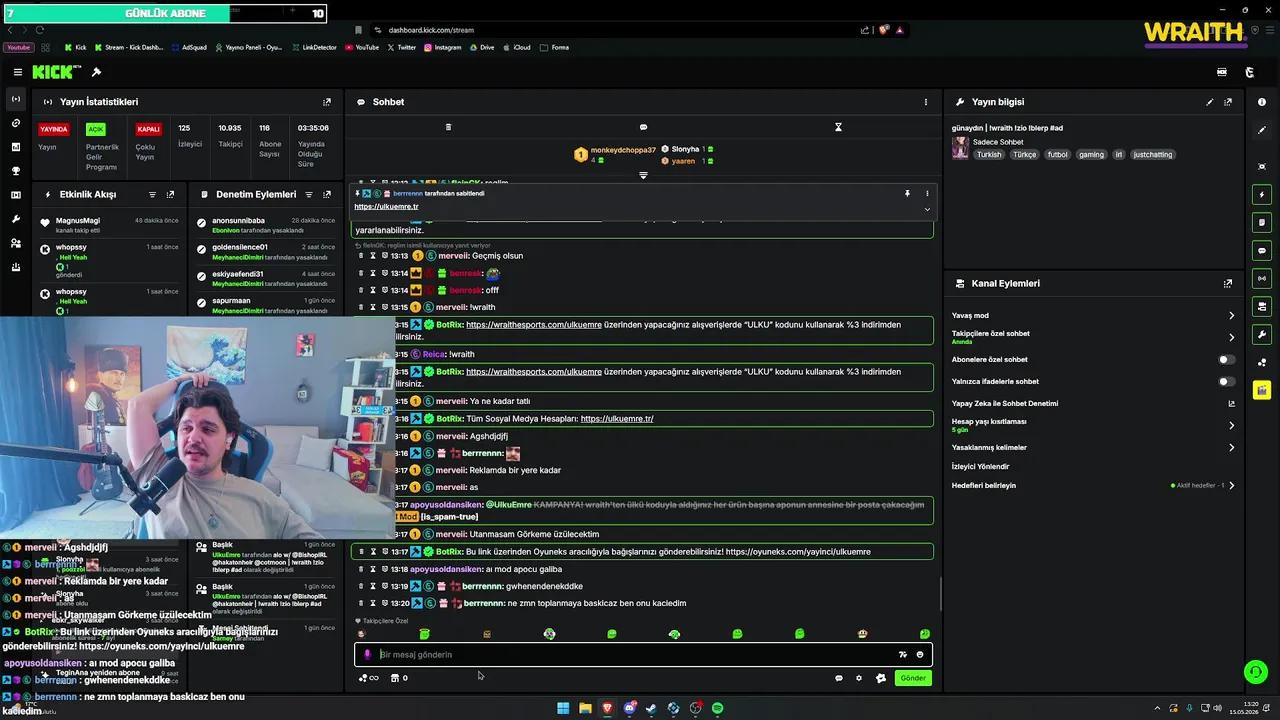Viewport: 1280px width, 720px height.
Task: Edit stream info with the Yayın bilgisi pencil
Action: pyautogui.click(x=1209, y=102)
